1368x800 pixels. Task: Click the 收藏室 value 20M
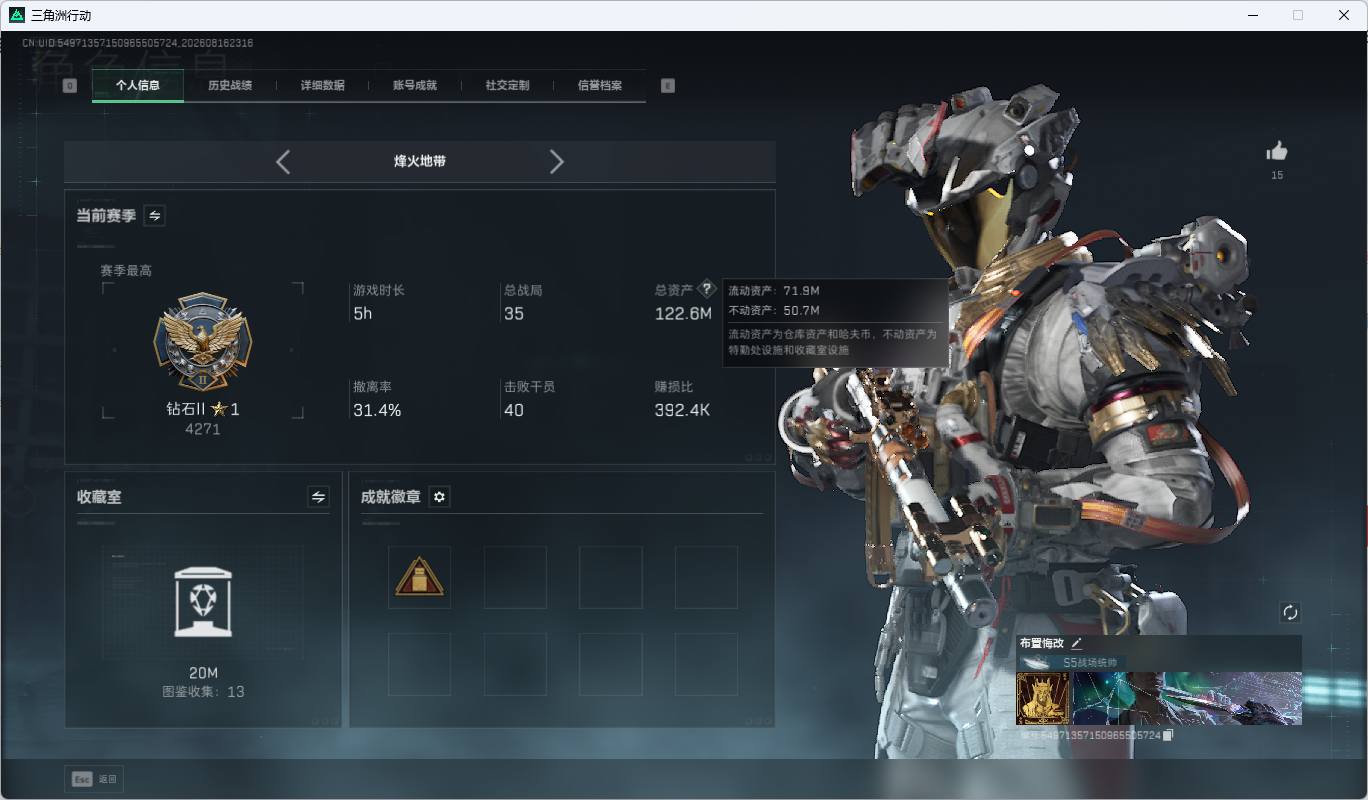tap(203, 673)
